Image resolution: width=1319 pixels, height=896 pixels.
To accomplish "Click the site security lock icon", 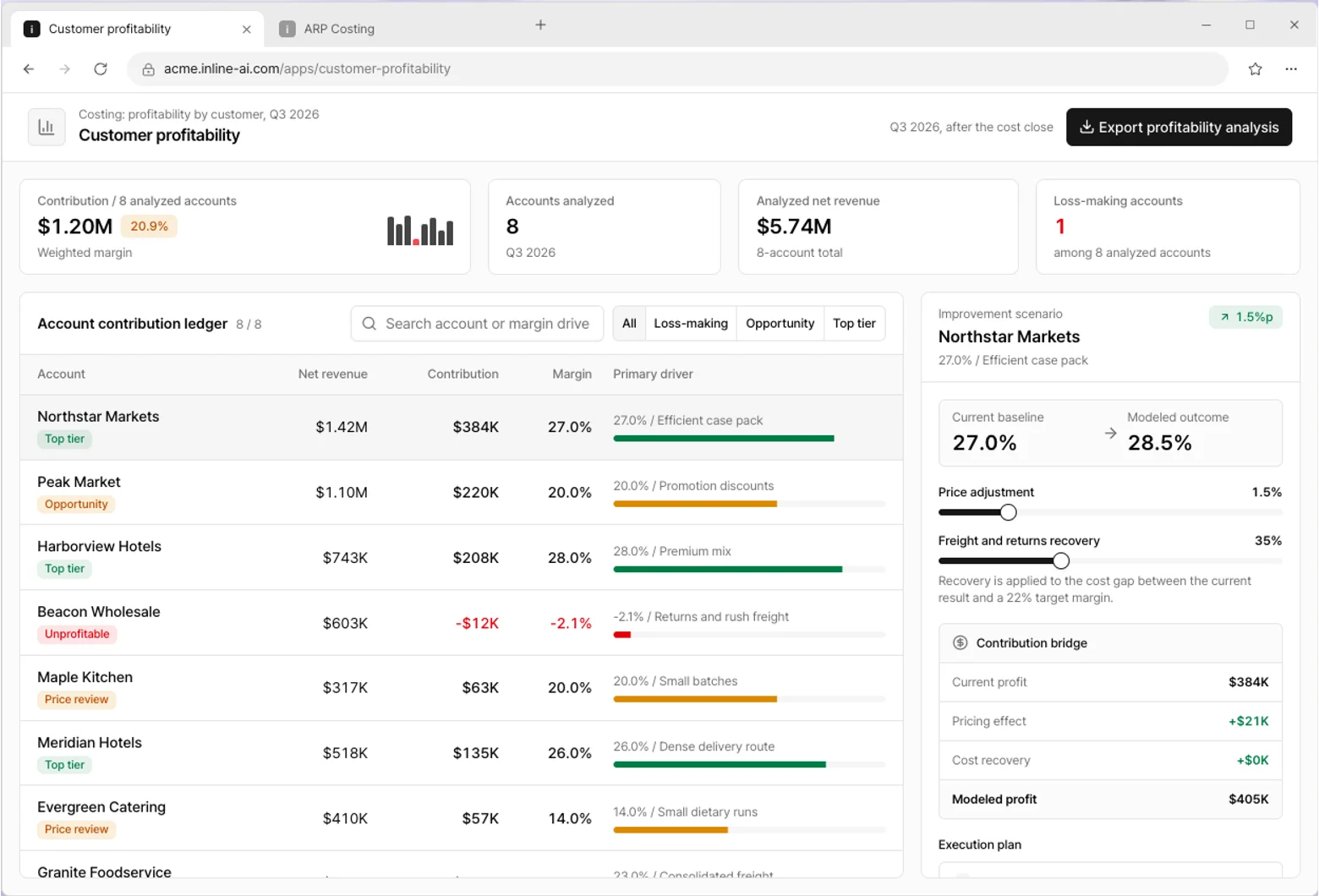I will (148, 69).
